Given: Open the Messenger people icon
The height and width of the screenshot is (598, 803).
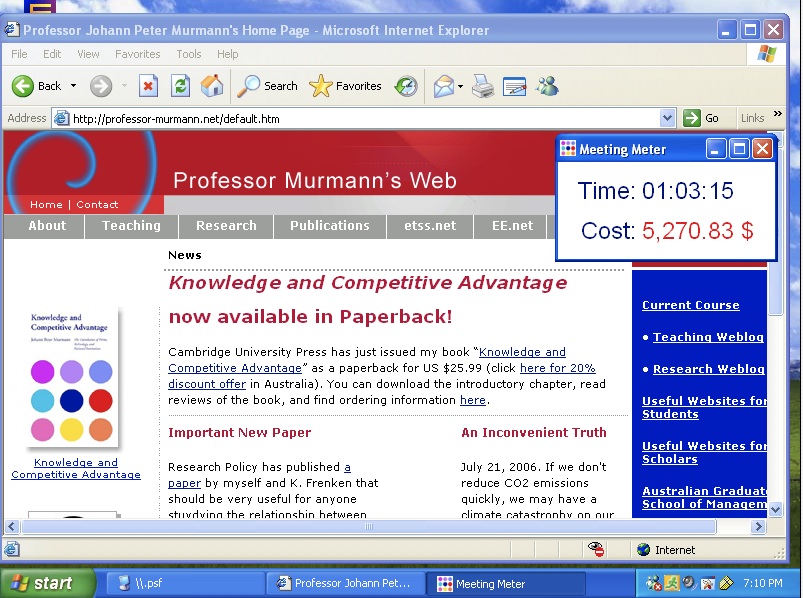Looking at the screenshot, I should click(x=547, y=86).
